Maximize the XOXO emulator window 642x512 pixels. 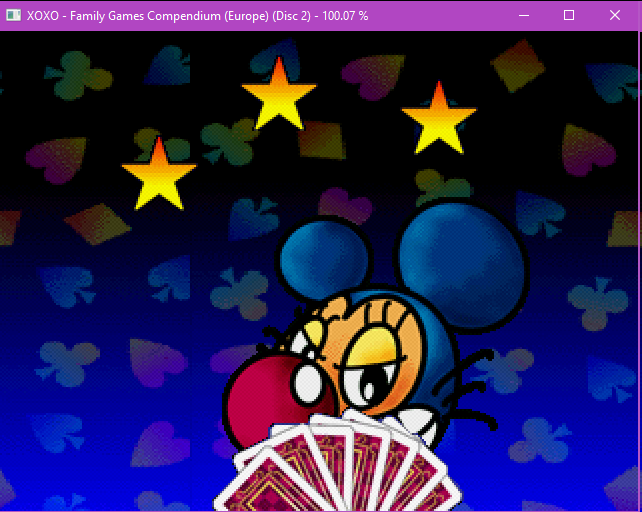tap(569, 15)
